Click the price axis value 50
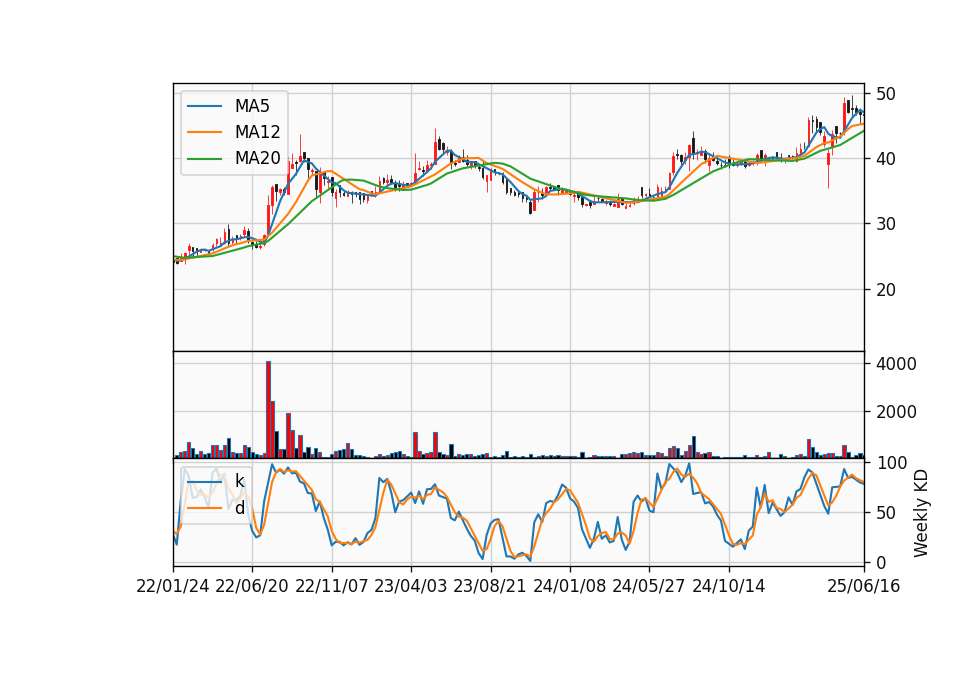 coord(886,94)
